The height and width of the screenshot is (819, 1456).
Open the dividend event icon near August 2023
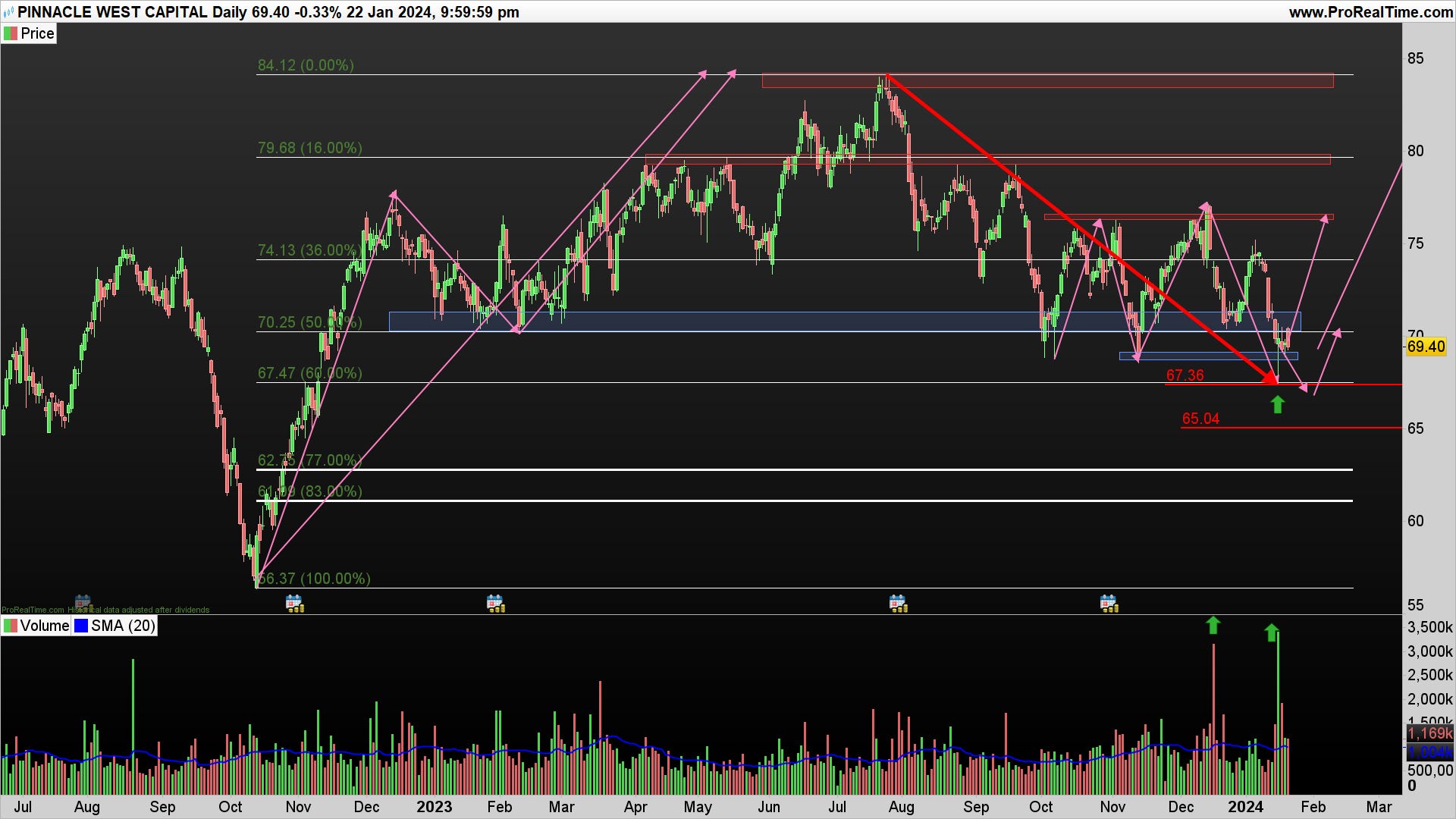click(899, 604)
